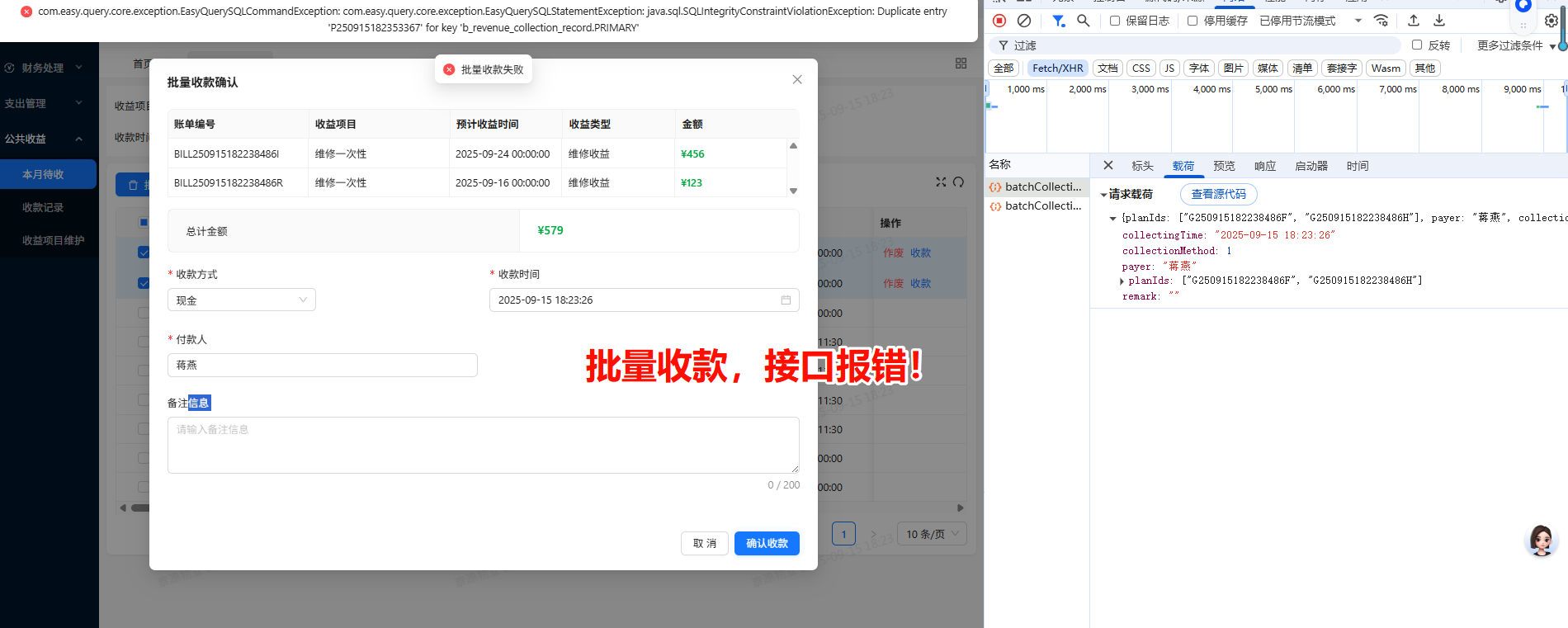
Task: Open the assistant avatar at bottom right
Action: coord(1540,541)
